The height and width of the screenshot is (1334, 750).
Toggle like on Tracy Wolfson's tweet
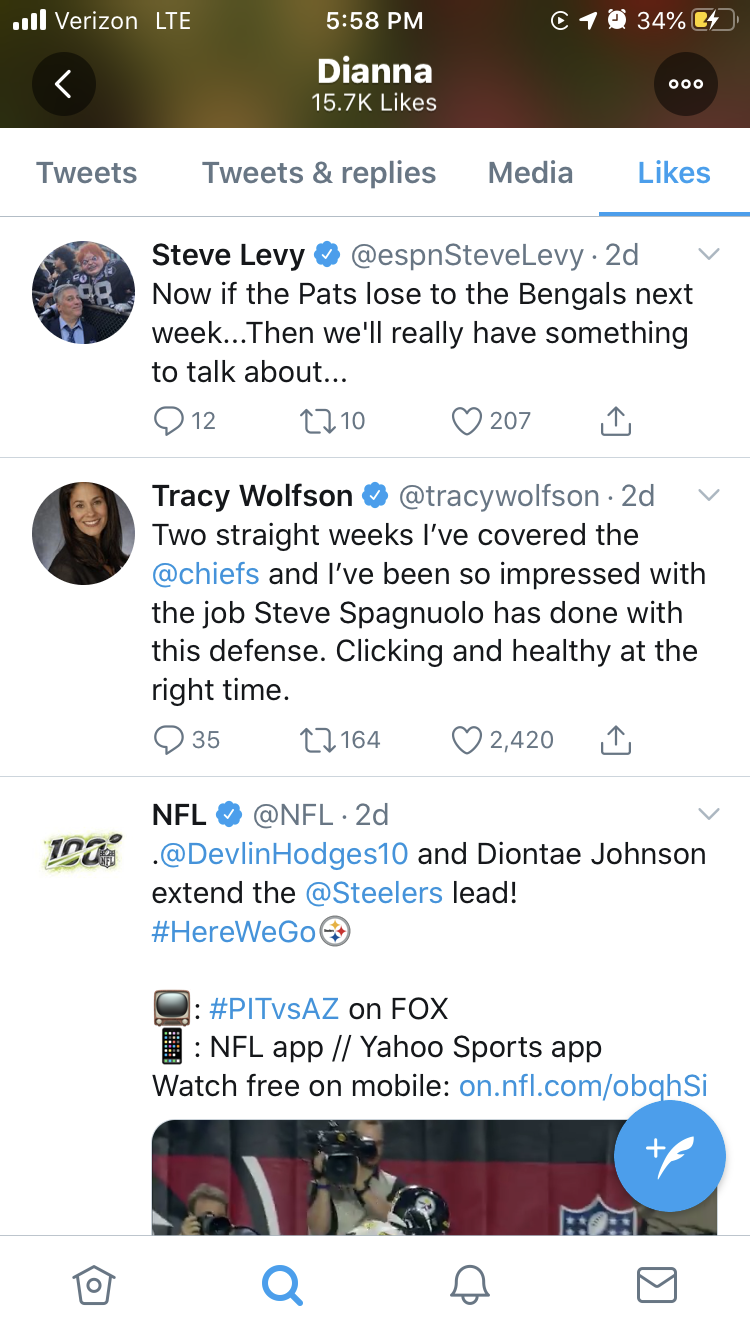(467, 740)
